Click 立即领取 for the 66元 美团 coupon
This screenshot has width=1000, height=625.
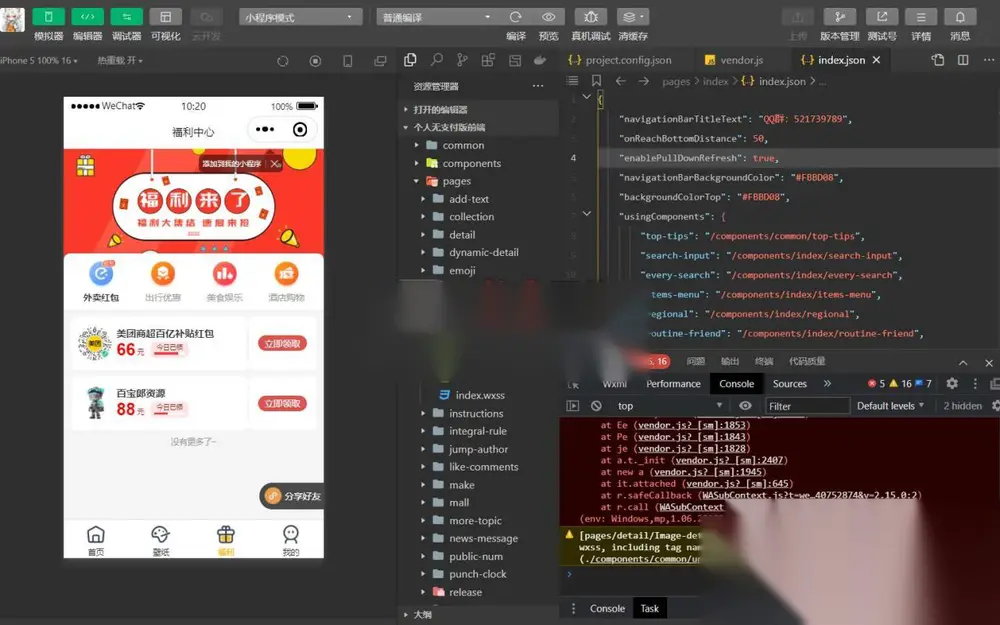click(282, 344)
